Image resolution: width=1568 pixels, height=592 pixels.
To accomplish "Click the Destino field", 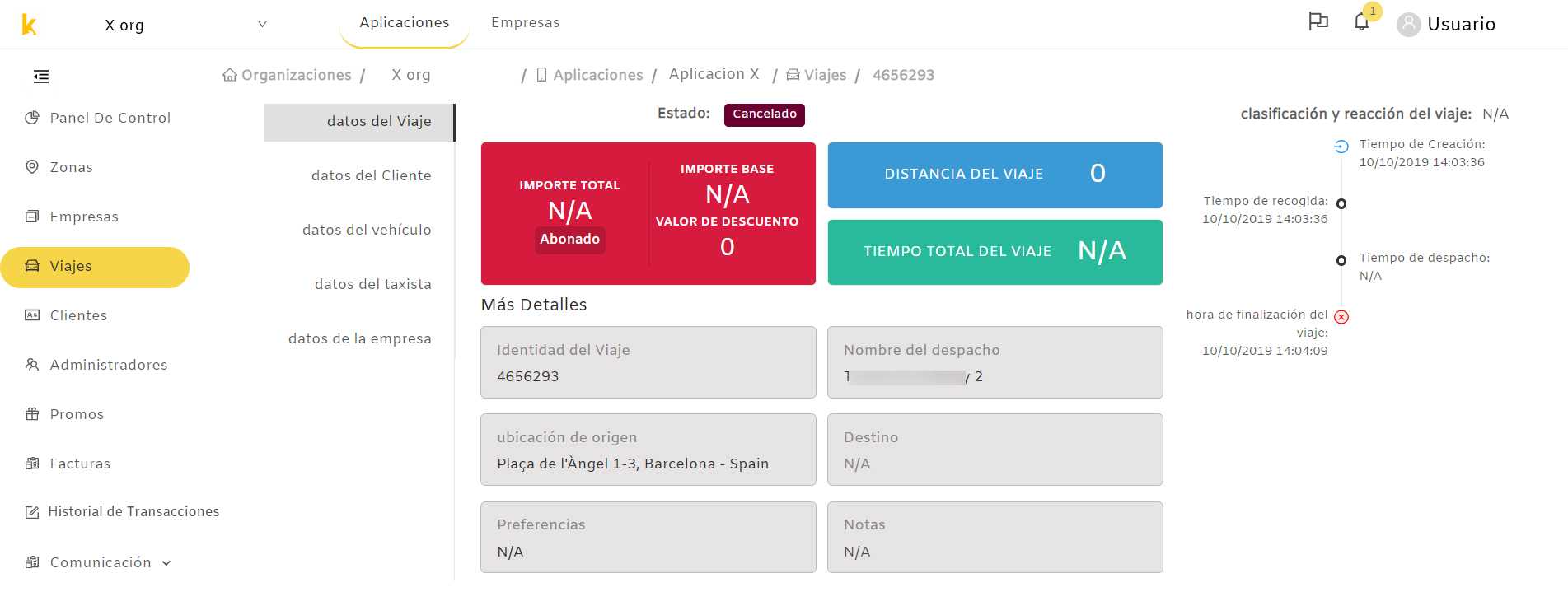I will click(x=995, y=450).
